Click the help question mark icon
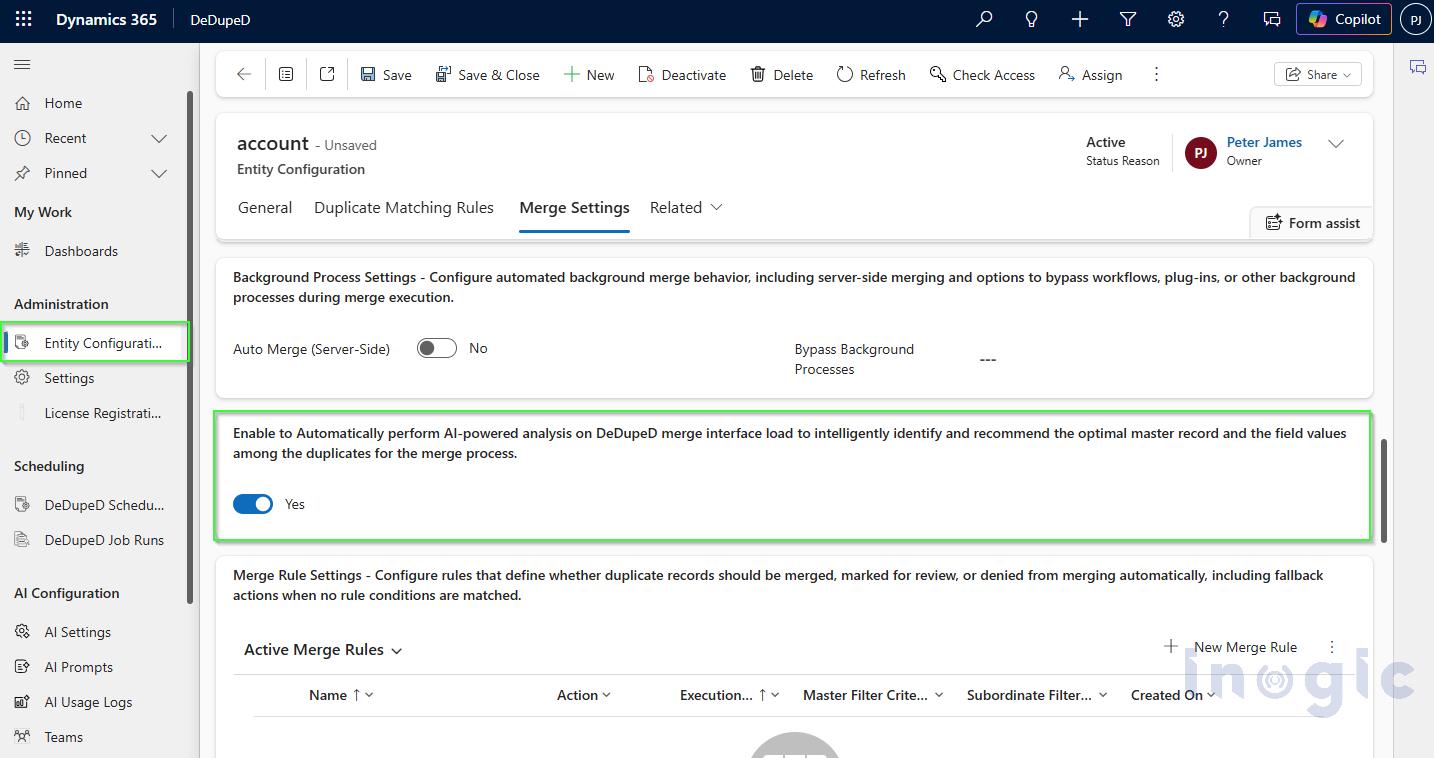The width and height of the screenshot is (1434, 758). (1224, 19)
